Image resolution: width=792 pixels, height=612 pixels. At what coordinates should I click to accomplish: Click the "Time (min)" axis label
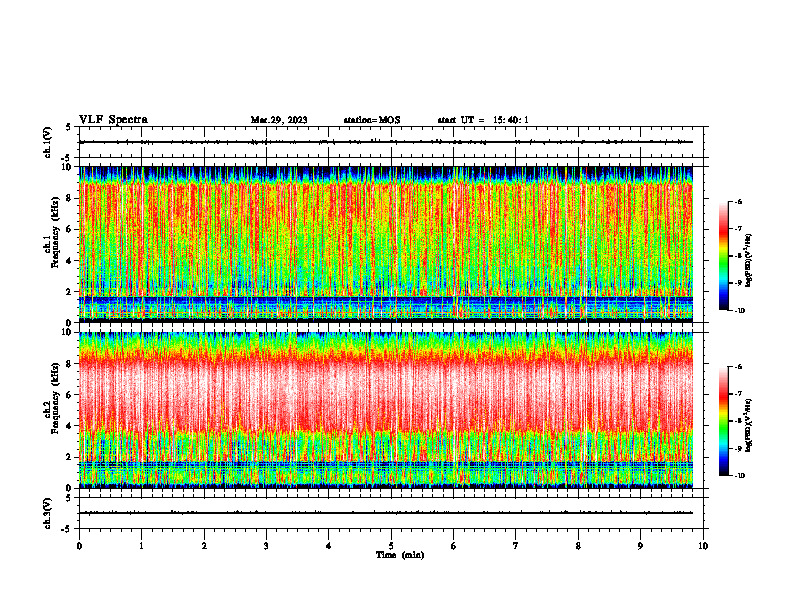pyautogui.click(x=400, y=555)
